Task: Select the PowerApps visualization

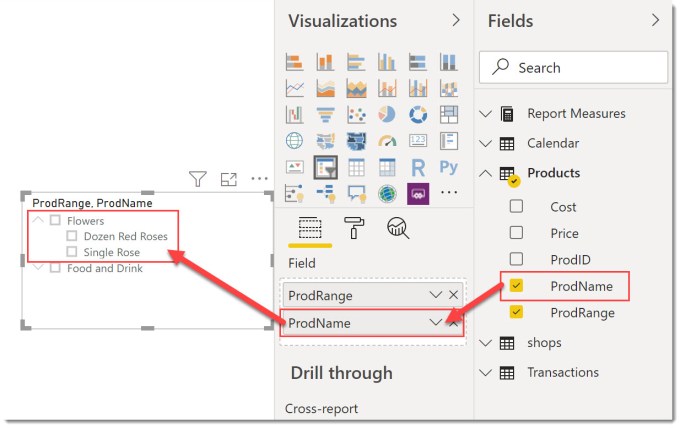Action: pos(418,193)
